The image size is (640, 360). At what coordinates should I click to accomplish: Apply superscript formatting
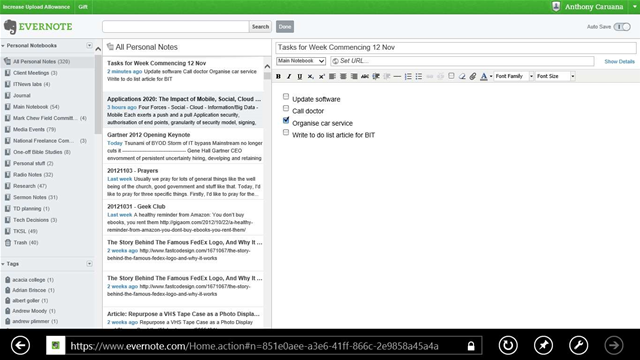click(x=322, y=76)
